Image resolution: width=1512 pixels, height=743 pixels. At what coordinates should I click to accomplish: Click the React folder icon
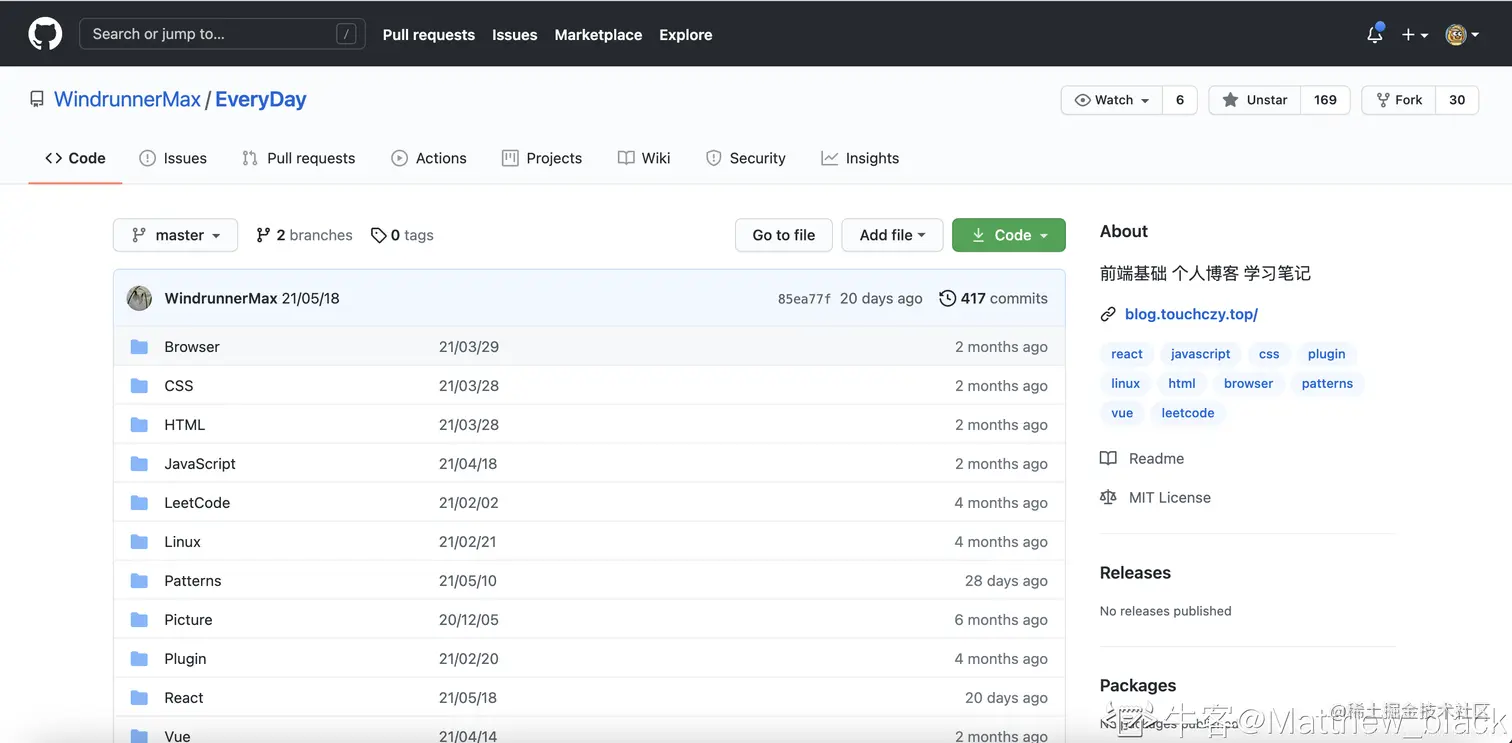(x=139, y=698)
